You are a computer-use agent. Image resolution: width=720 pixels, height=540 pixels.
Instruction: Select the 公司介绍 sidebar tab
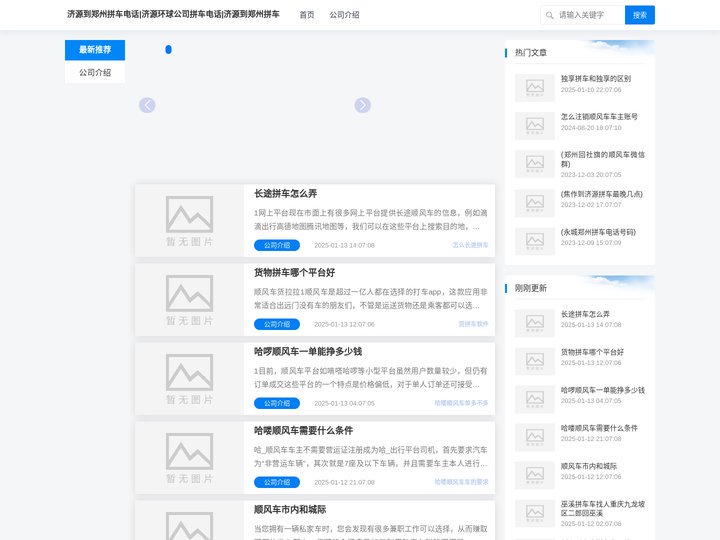point(95,73)
